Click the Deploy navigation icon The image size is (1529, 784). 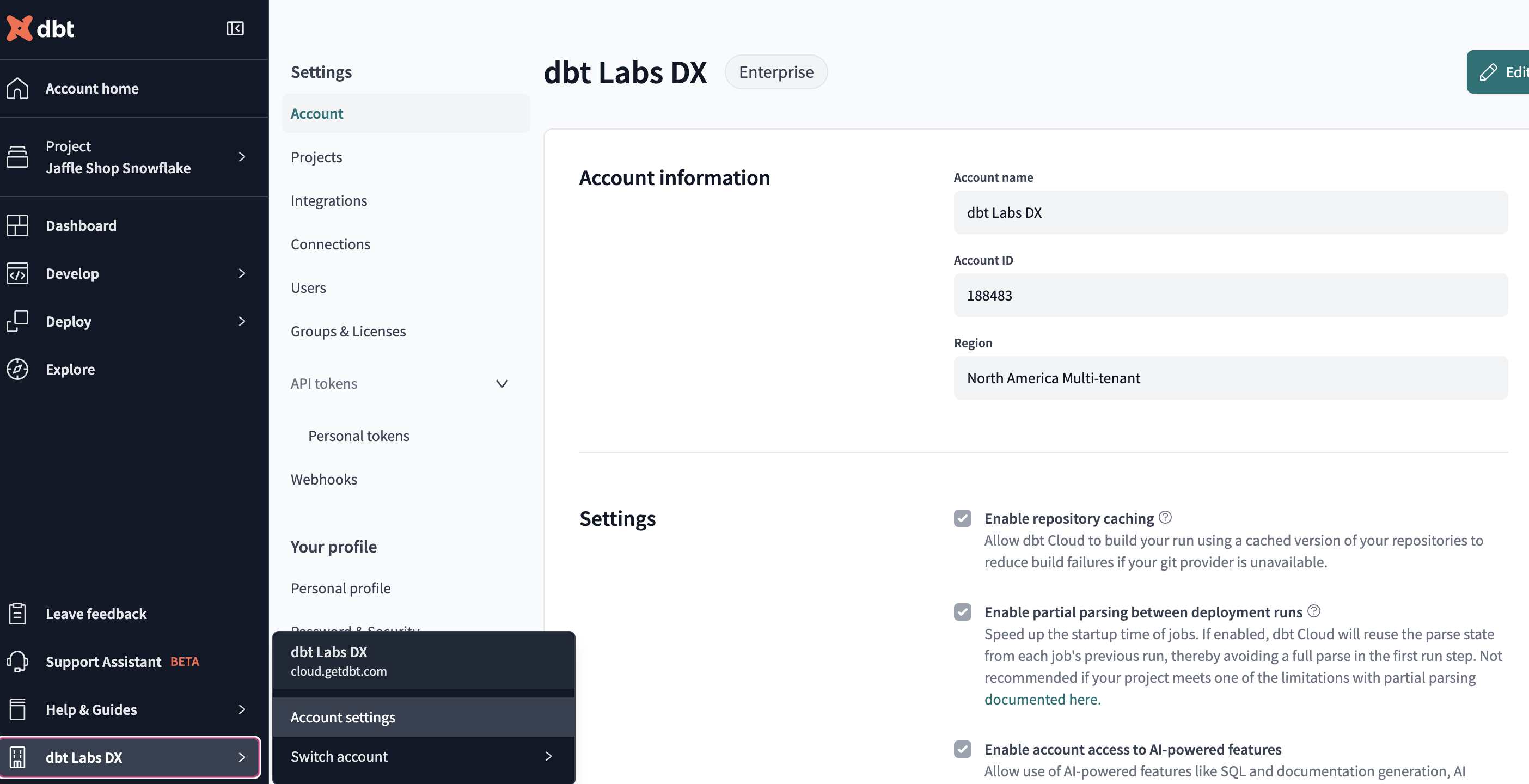[x=19, y=321]
